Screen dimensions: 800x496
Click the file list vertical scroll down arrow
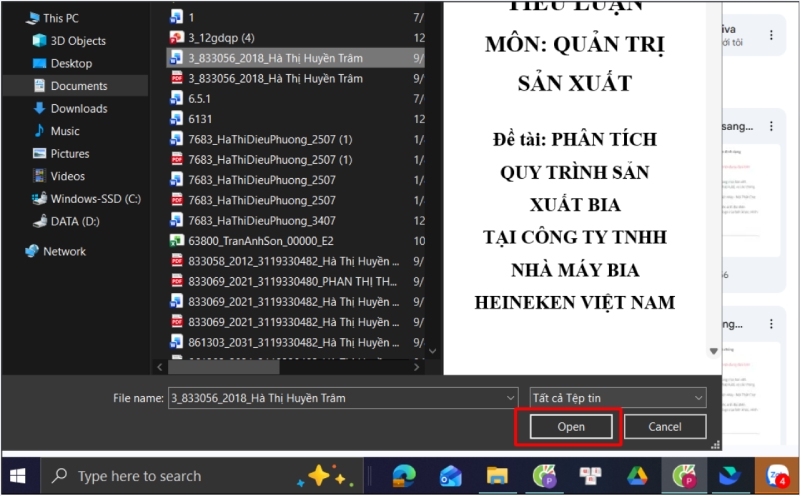coord(433,351)
